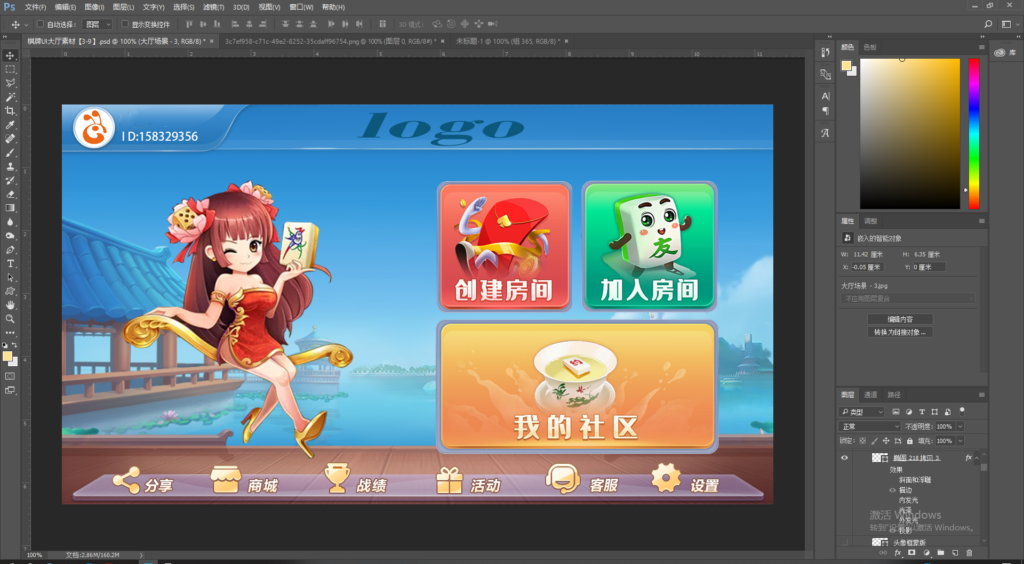Select the Zoom magnifier tool

coord(10,318)
